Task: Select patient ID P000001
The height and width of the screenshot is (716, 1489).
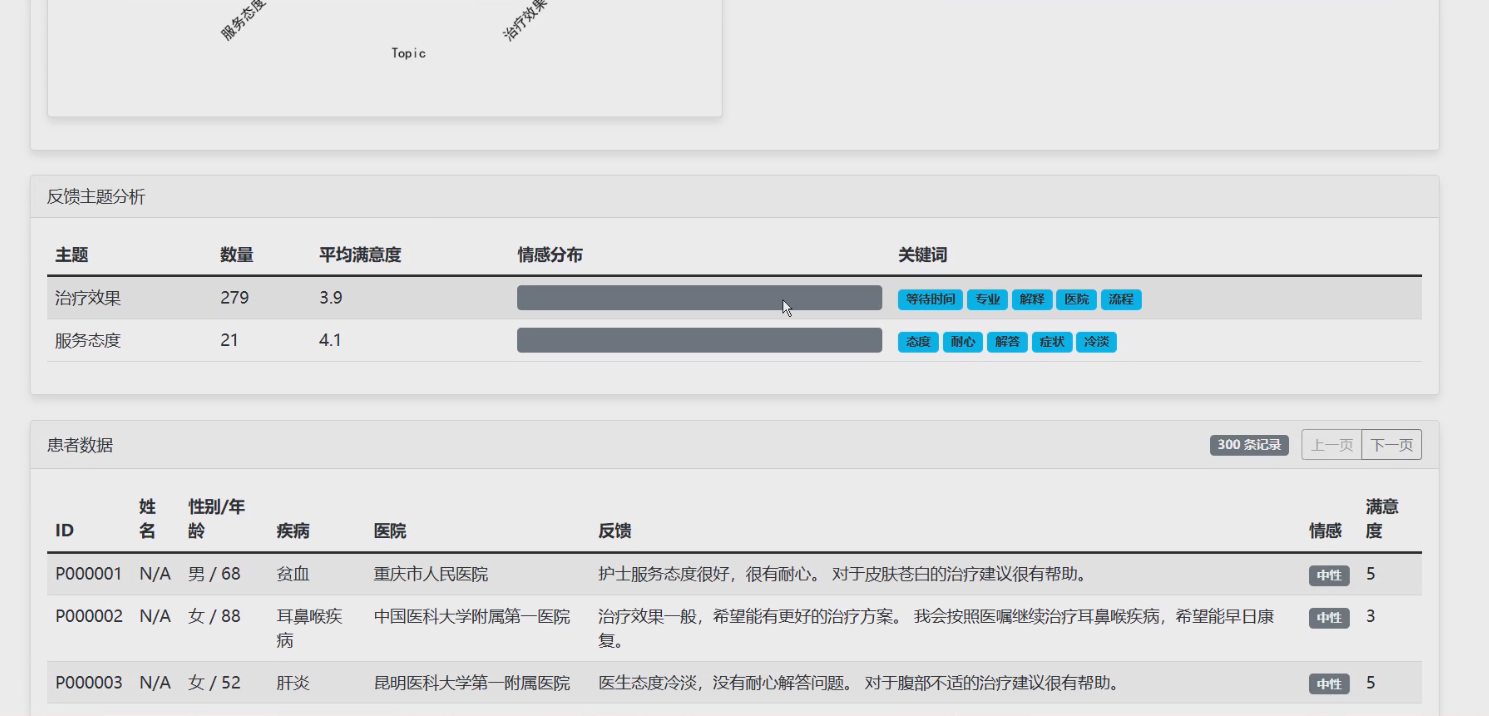Action: click(88, 575)
